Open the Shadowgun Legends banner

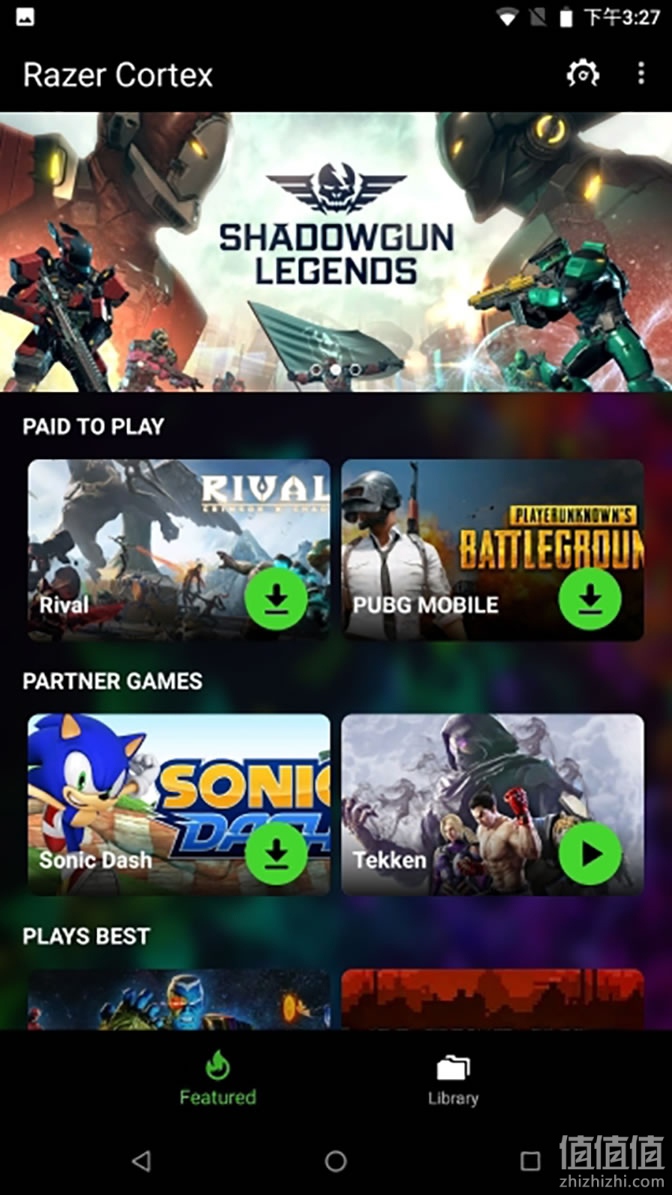pyautogui.click(x=336, y=251)
